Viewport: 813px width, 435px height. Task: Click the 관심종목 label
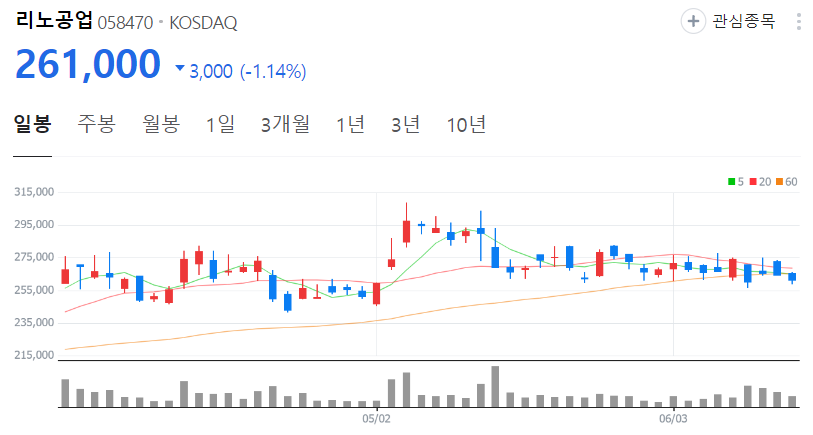[x=744, y=21]
